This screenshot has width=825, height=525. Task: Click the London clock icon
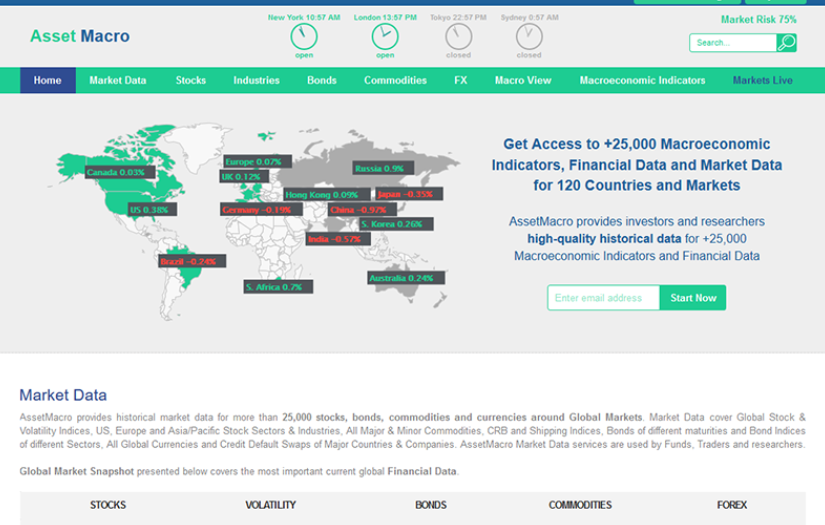tap(385, 37)
